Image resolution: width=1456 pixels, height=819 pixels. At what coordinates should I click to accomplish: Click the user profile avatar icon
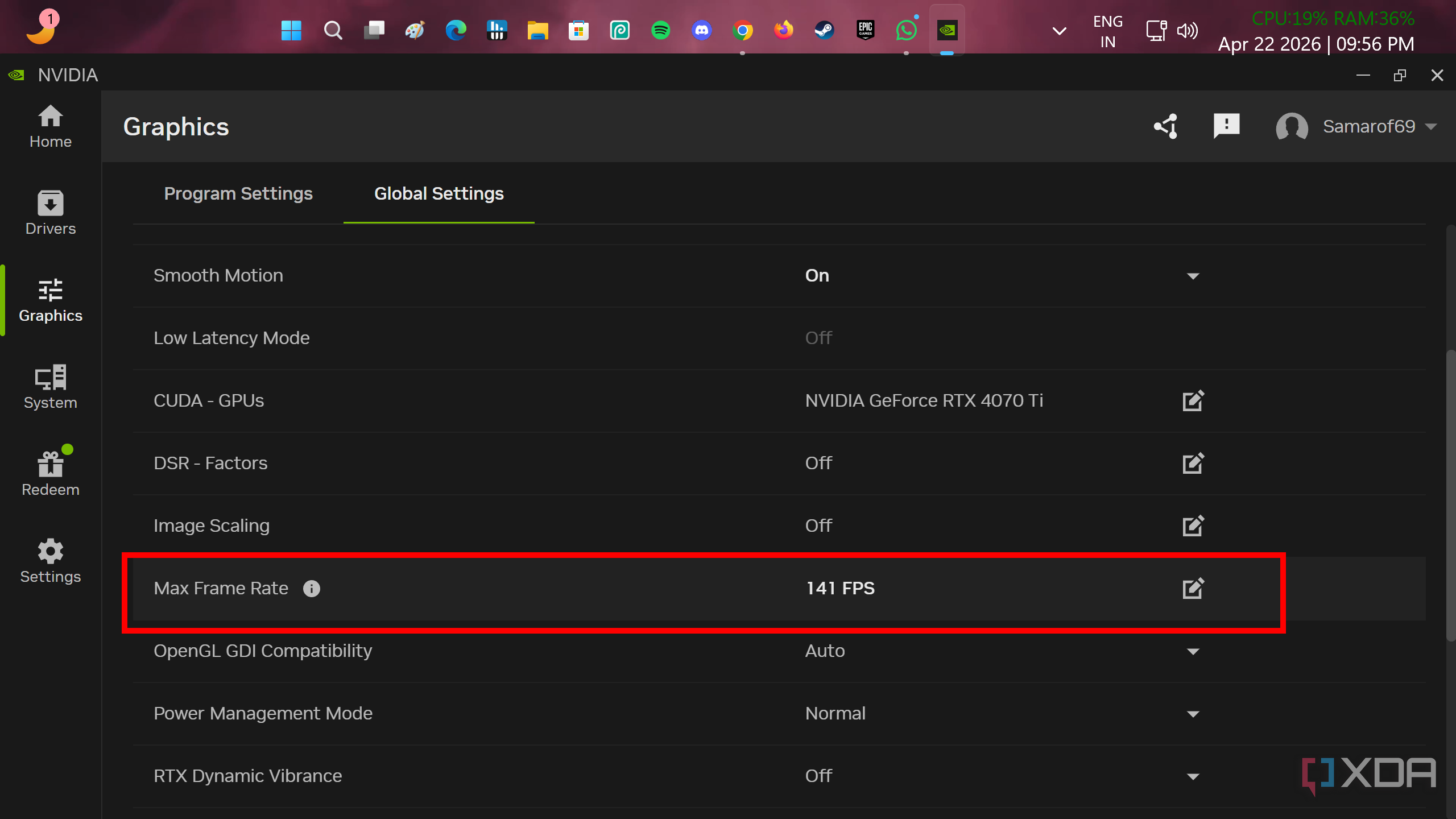click(1292, 126)
